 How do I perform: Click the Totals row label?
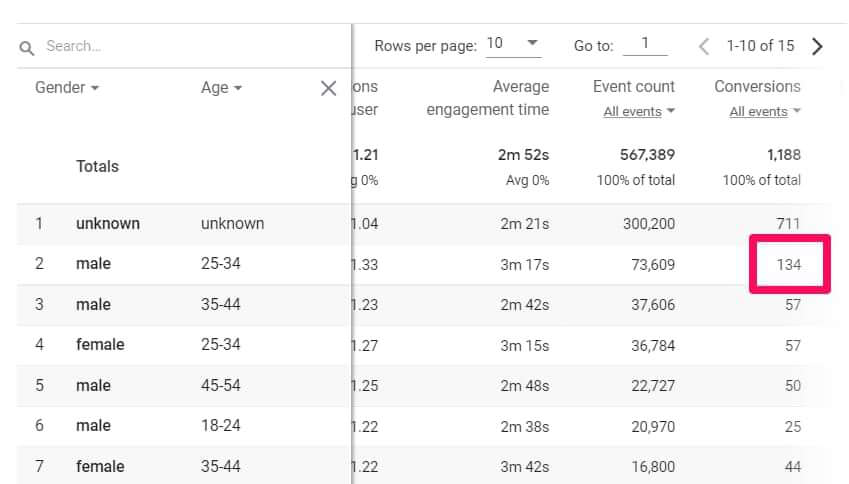pyautogui.click(x=97, y=167)
